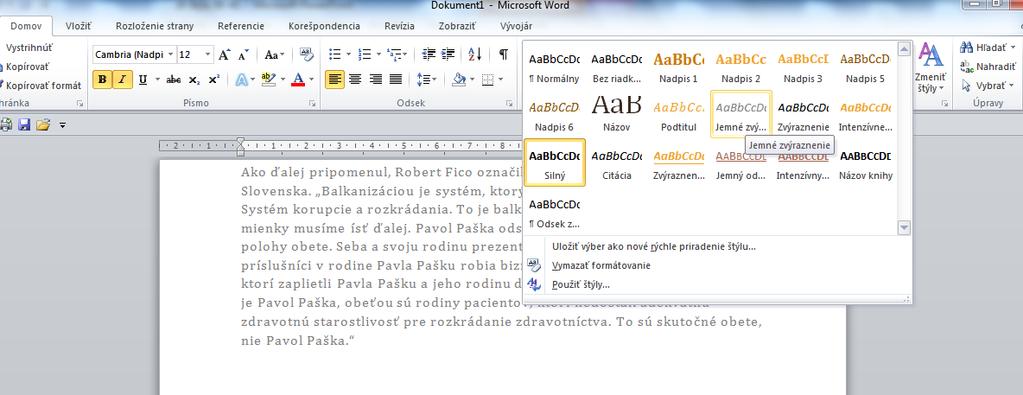Open Referencie tab
The width and height of the screenshot is (1023, 395).
[241, 26]
